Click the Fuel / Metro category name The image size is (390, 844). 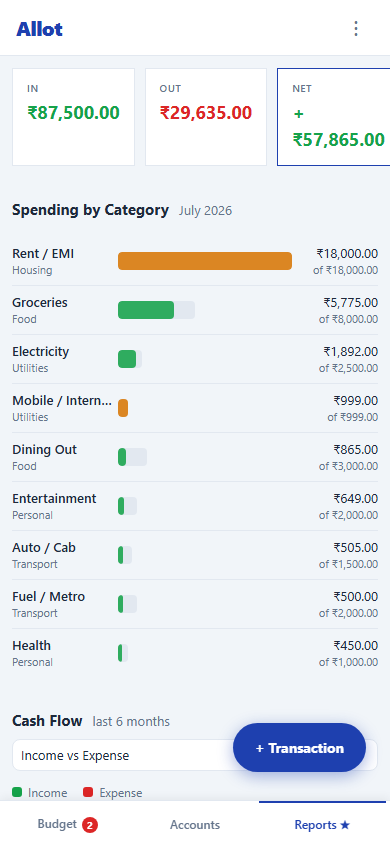pyautogui.click(x=48, y=596)
